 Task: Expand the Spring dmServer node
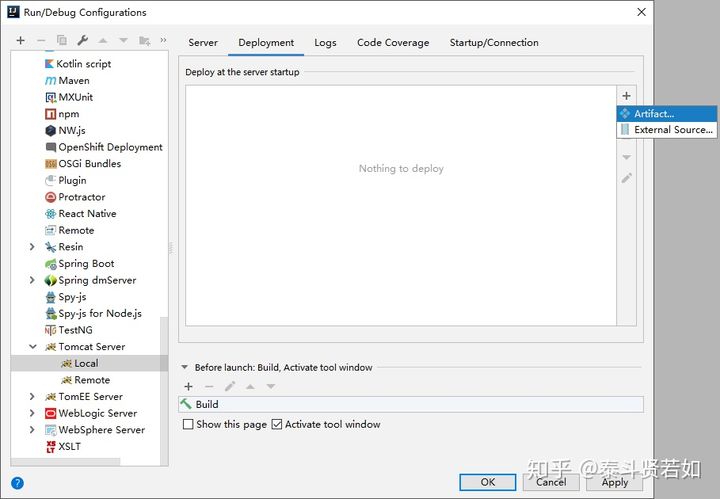pos(32,280)
